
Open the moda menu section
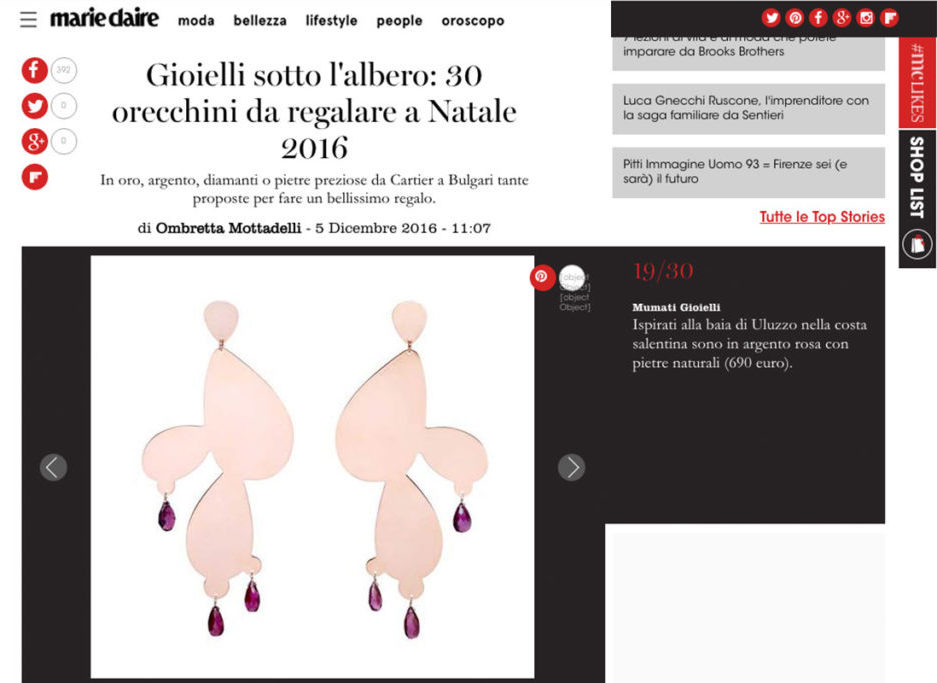[x=196, y=21]
